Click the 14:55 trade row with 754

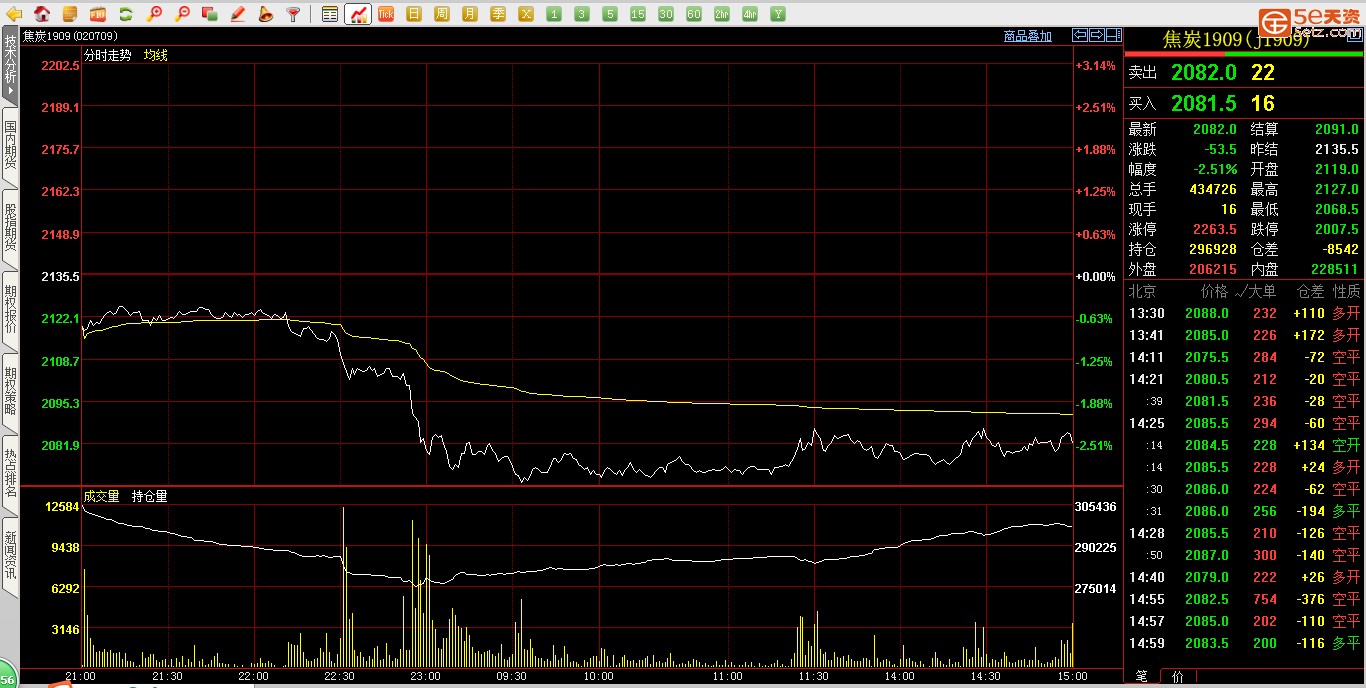(x=1244, y=599)
